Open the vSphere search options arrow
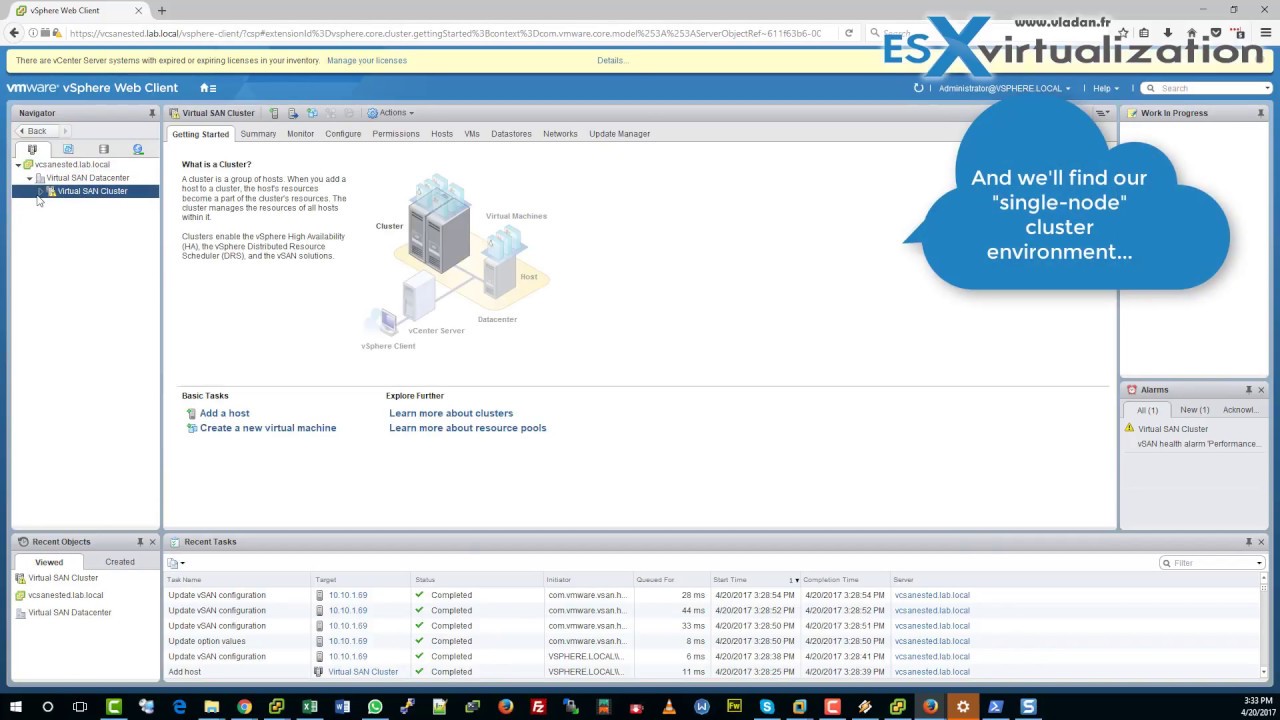This screenshot has width=1280, height=720. click(x=1268, y=88)
